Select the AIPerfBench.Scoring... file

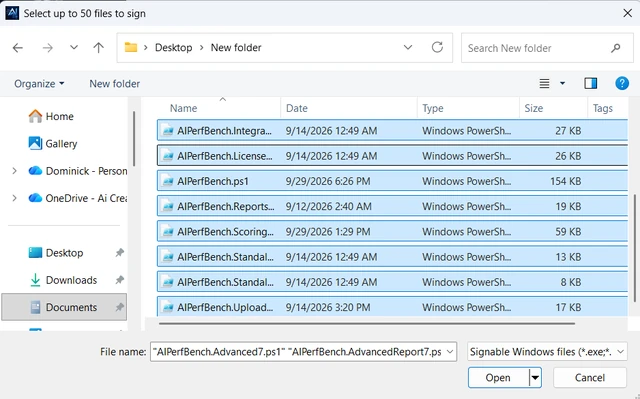392,232
